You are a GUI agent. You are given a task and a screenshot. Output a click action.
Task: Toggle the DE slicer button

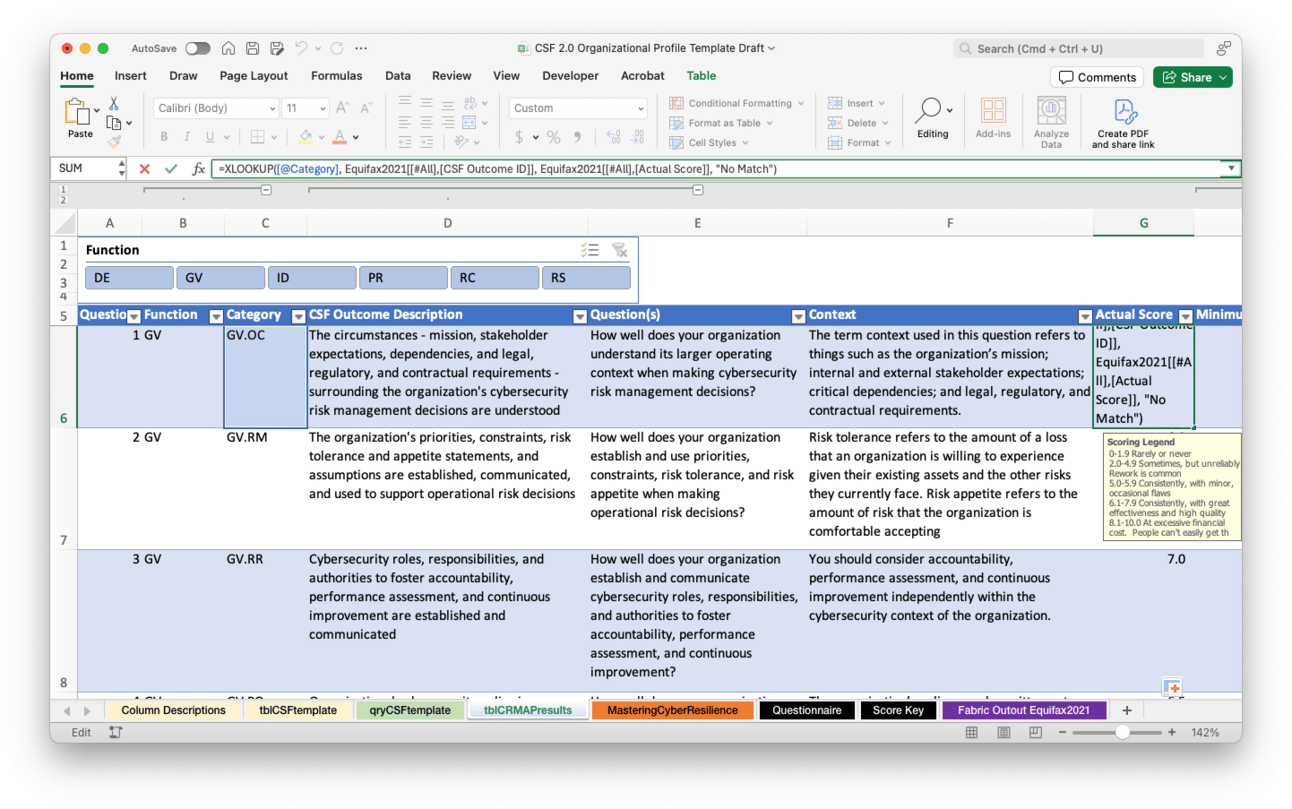tap(129, 278)
